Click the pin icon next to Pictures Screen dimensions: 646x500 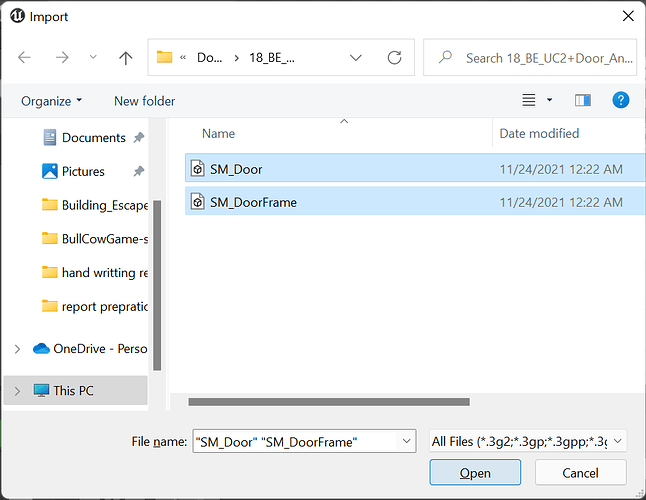coord(139,171)
